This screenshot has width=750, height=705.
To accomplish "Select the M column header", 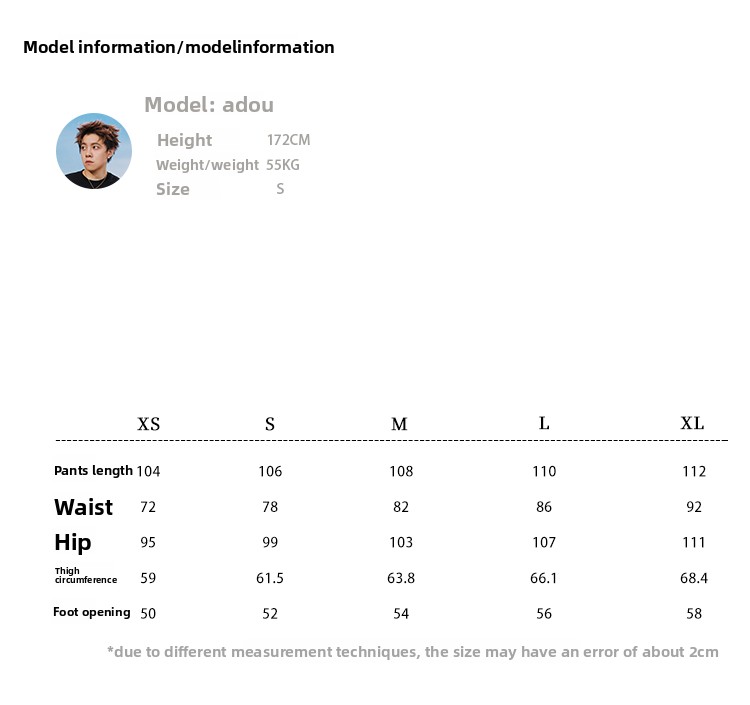I will 399,424.
